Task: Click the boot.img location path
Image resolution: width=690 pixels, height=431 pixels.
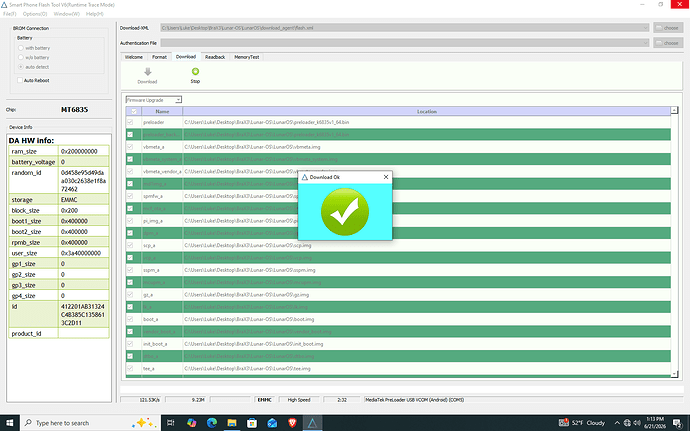Action: pos(249,319)
